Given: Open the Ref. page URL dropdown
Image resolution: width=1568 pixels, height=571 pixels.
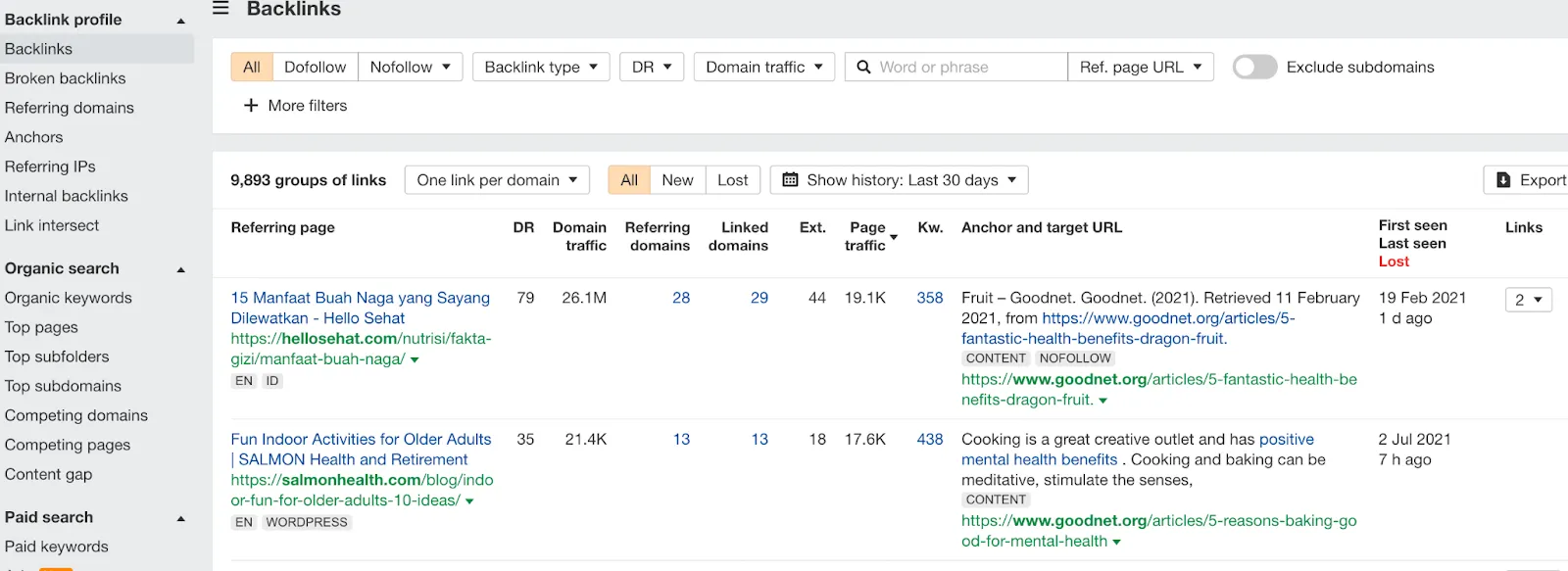Looking at the screenshot, I should [1141, 67].
